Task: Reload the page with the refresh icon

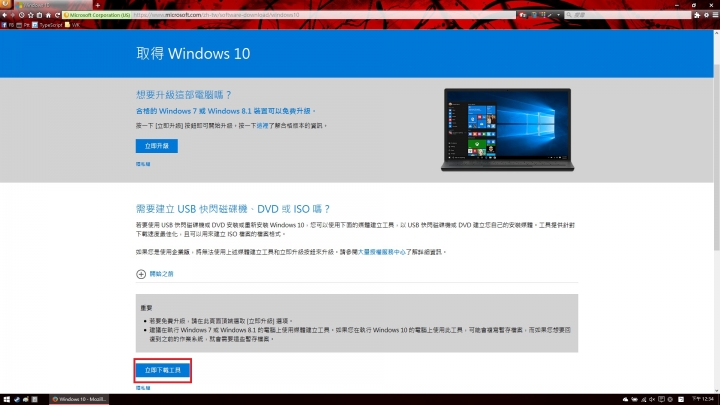Action: pyautogui.click(x=57, y=15)
